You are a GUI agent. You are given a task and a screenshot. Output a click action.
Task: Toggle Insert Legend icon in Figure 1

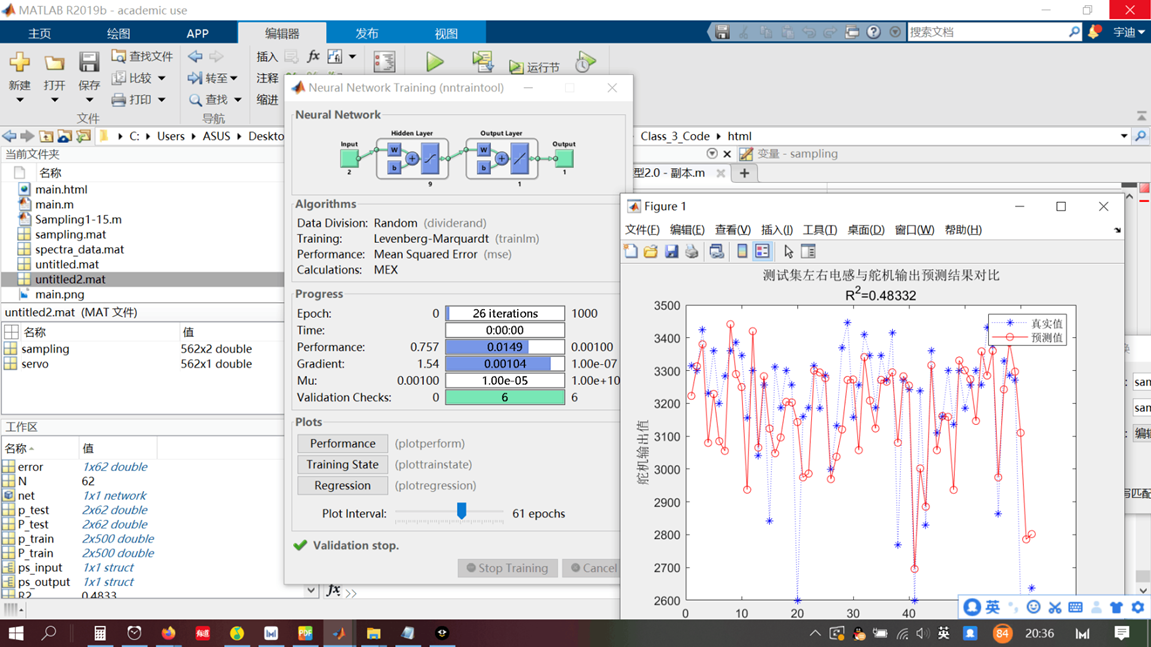coord(762,251)
